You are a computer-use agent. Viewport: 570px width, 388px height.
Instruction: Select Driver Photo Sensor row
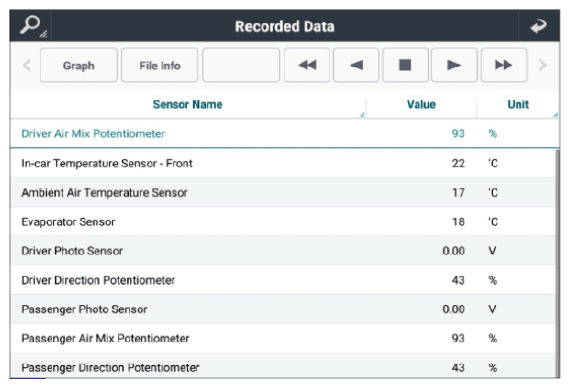[x=283, y=251]
